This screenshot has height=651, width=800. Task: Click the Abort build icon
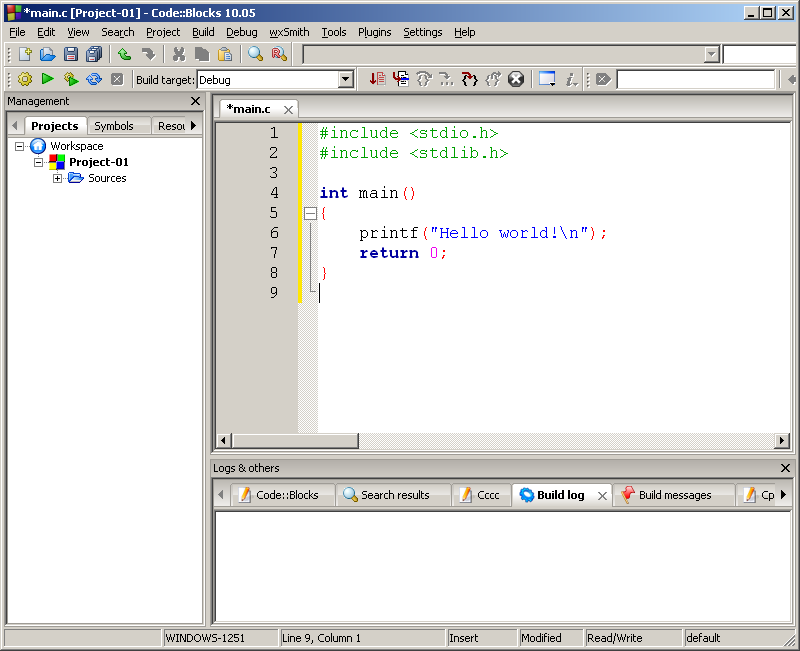point(117,80)
